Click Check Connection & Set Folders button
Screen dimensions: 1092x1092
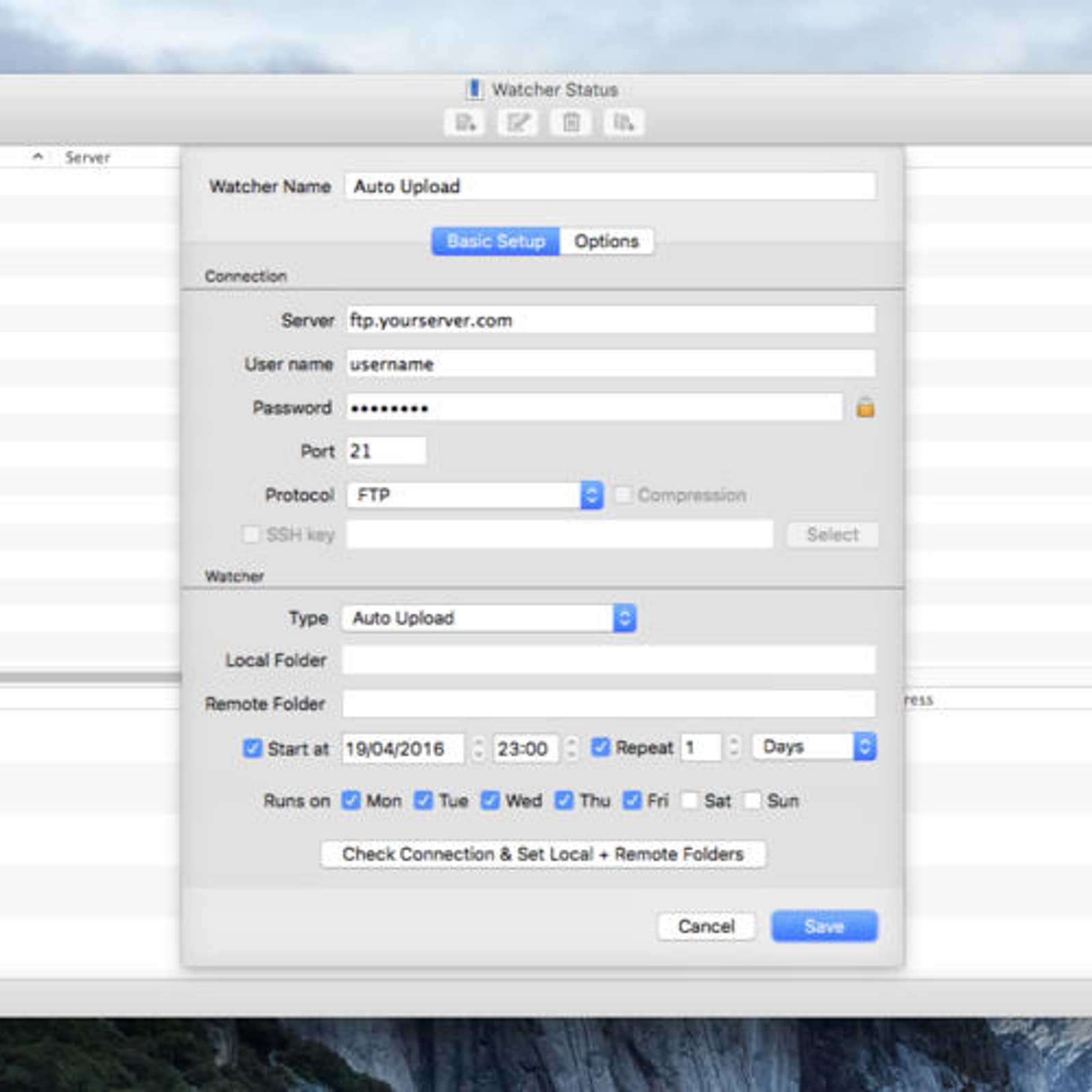(543, 854)
